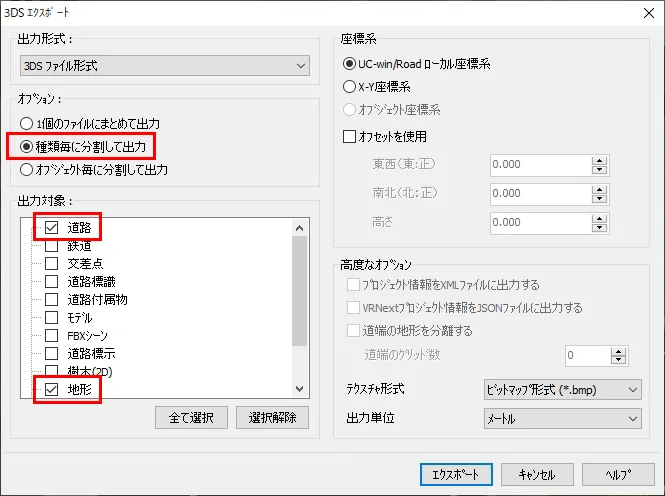Select 1個のファイルにまとめて出力 radio option
Screen dimensions: 665x496
[x=27, y=124]
